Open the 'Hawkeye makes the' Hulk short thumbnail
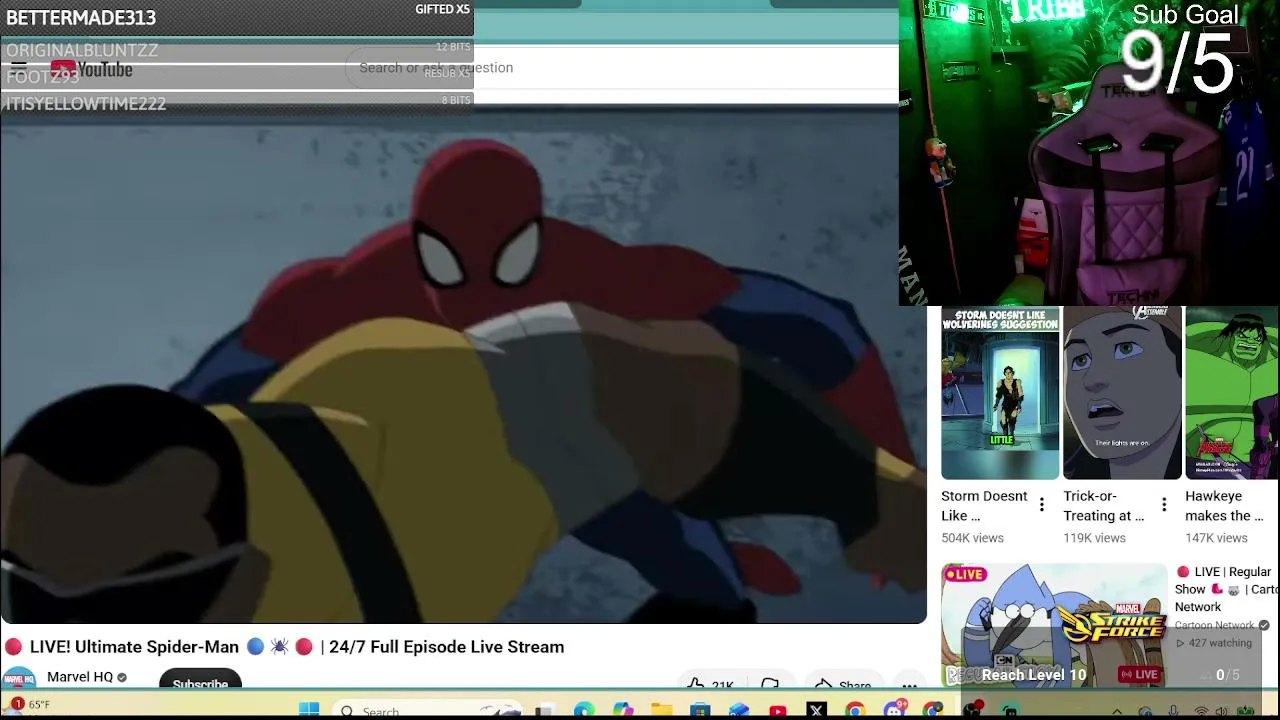This screenshot has width=1280, height=720. click(1232, 394)
